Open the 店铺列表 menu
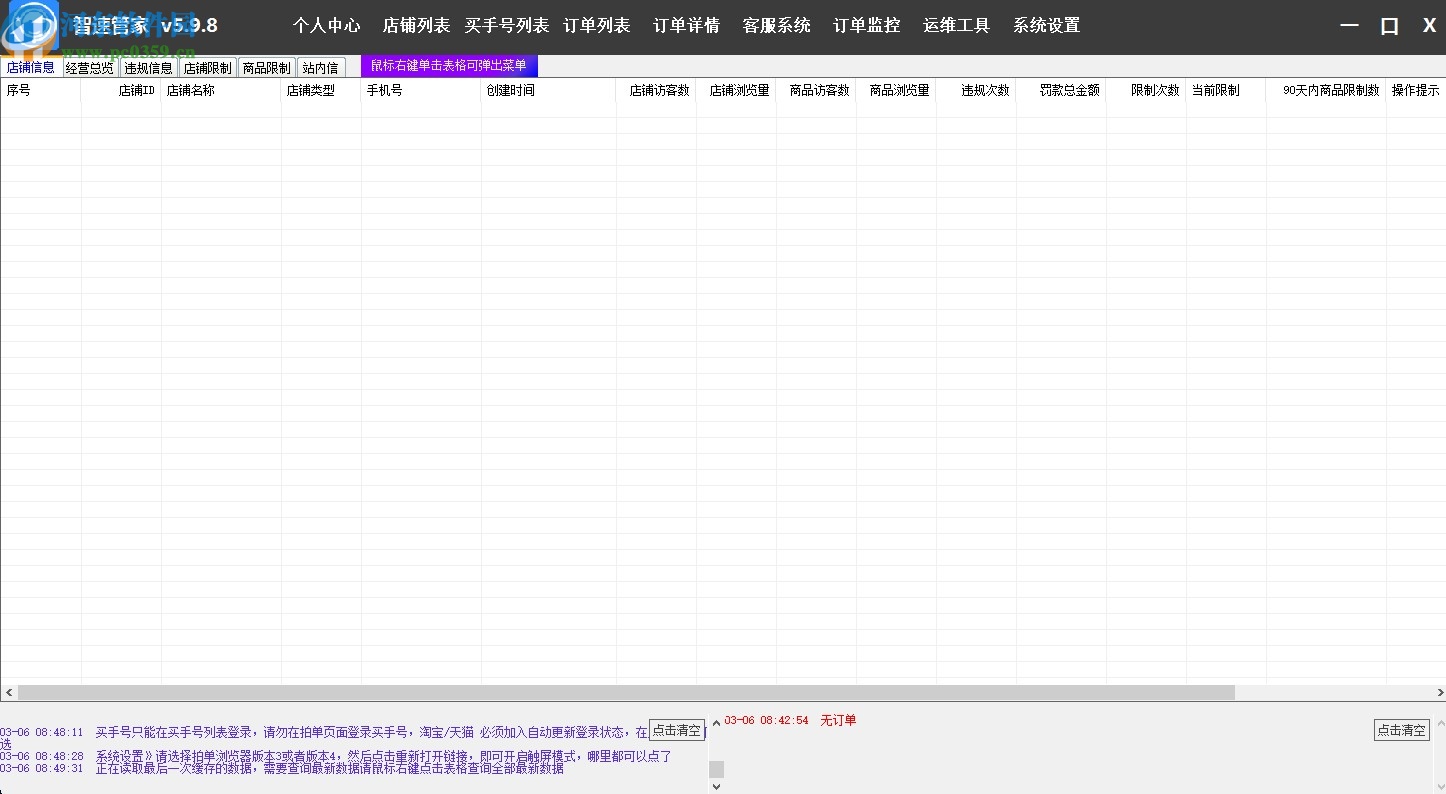 (x=416, y=26)
